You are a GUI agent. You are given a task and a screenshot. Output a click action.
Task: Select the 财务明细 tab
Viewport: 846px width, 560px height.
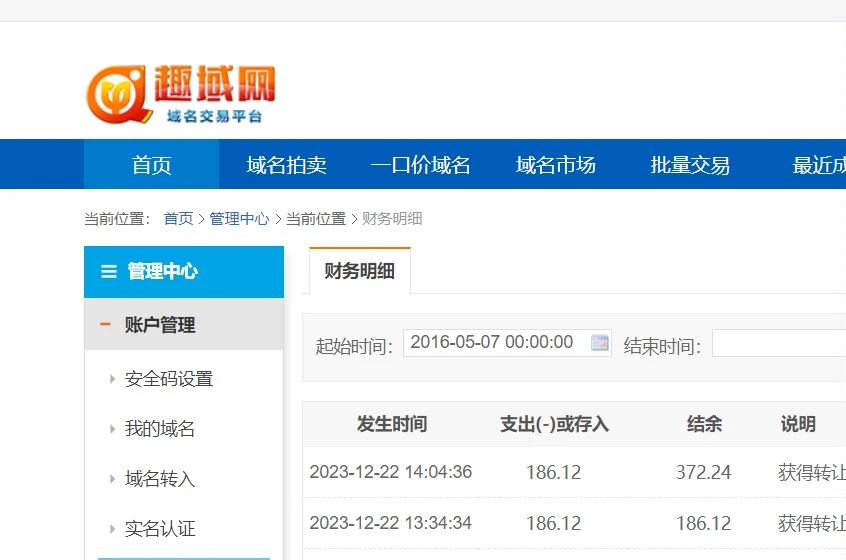(x=359, y=271)
